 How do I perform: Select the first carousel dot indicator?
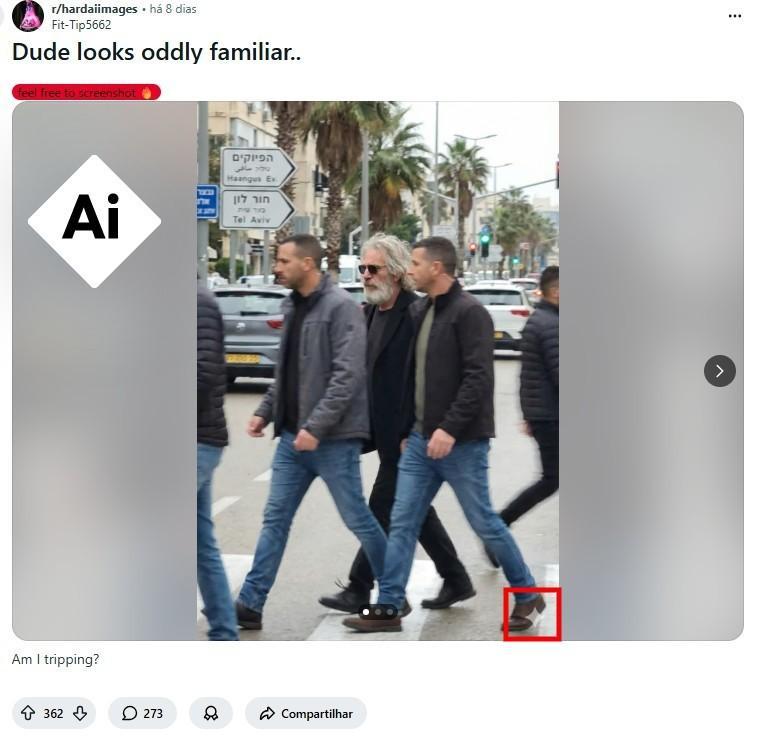(366, 612)
